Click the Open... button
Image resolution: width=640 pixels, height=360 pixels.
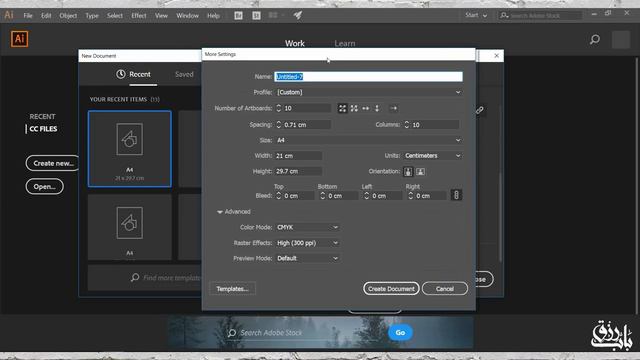pyautogui.click(x=44, y=187)
